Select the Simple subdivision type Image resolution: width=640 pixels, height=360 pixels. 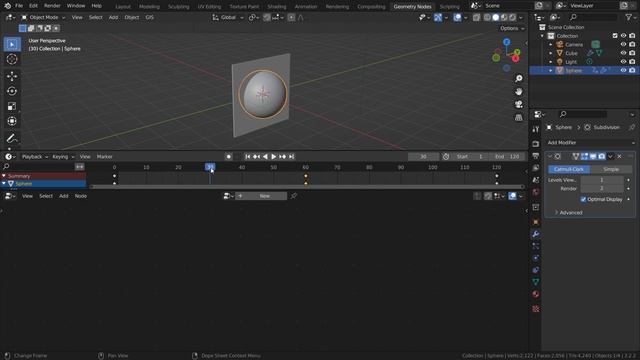tap(611, 169)
